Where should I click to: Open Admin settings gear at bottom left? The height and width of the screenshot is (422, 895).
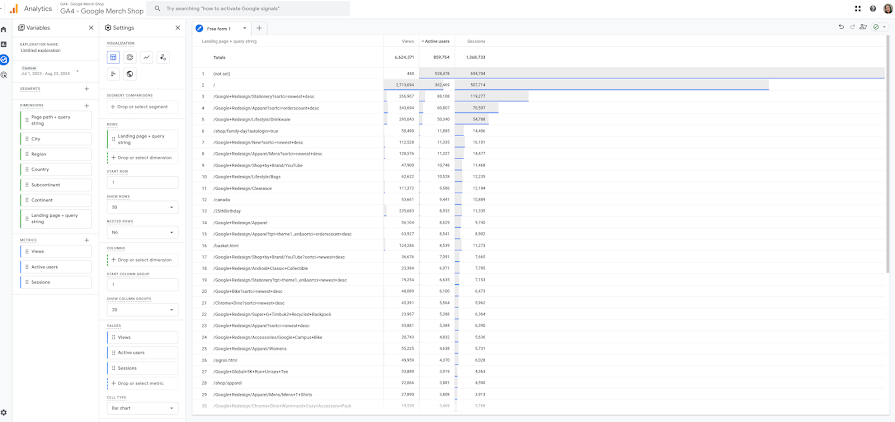click(4, 412)
